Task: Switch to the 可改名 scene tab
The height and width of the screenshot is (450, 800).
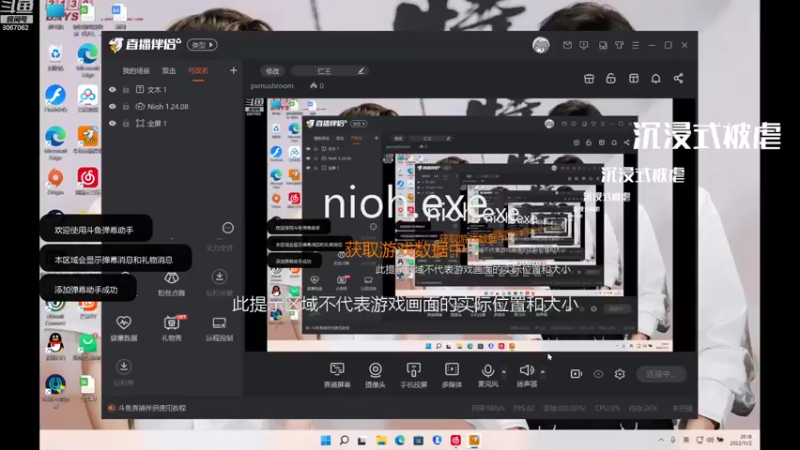Action: [198, 70]
